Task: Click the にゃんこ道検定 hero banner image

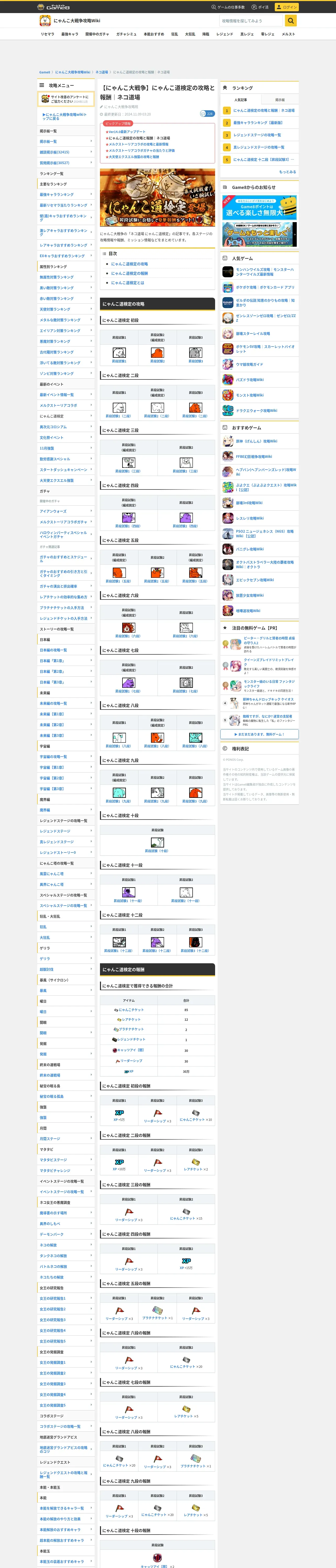Action: pyautogui.click(x=157, y=198)
